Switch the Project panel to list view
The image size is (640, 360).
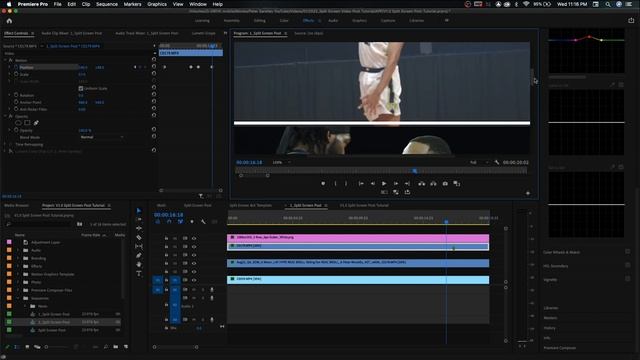(17, 347)
